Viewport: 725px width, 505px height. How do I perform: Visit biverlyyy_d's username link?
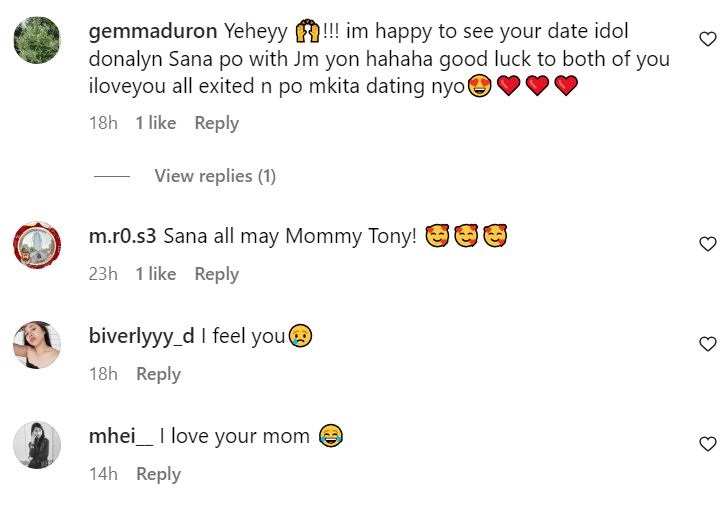(141, 337)
